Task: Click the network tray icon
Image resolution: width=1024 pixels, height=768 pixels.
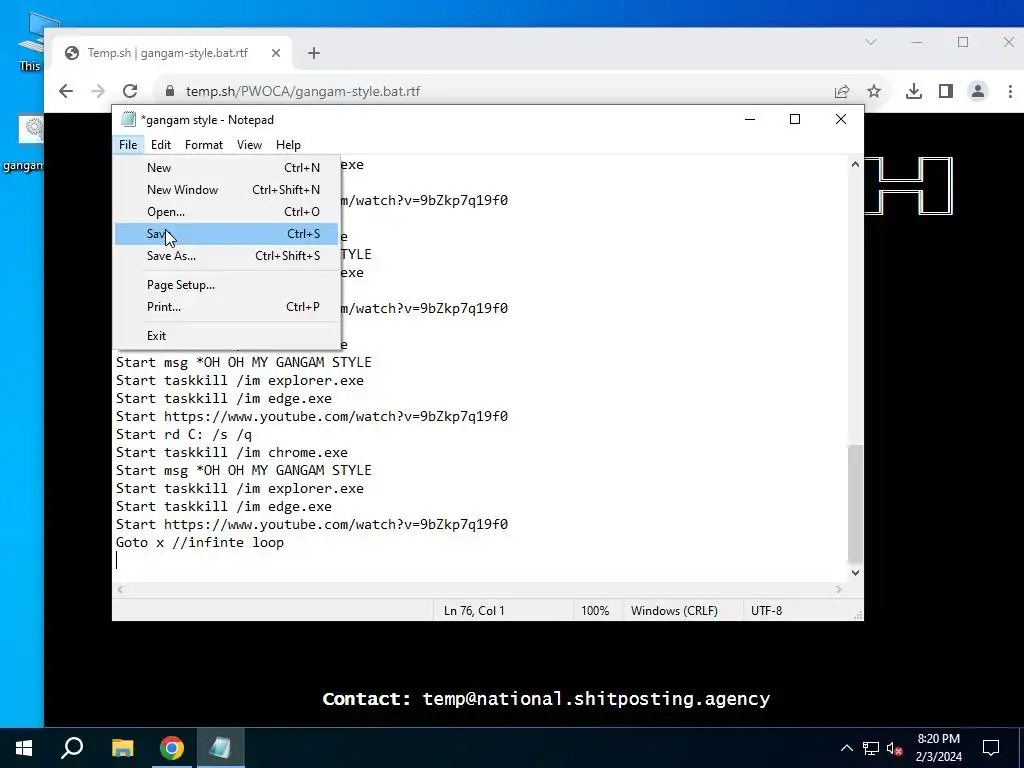Action: tap(871, 748)
